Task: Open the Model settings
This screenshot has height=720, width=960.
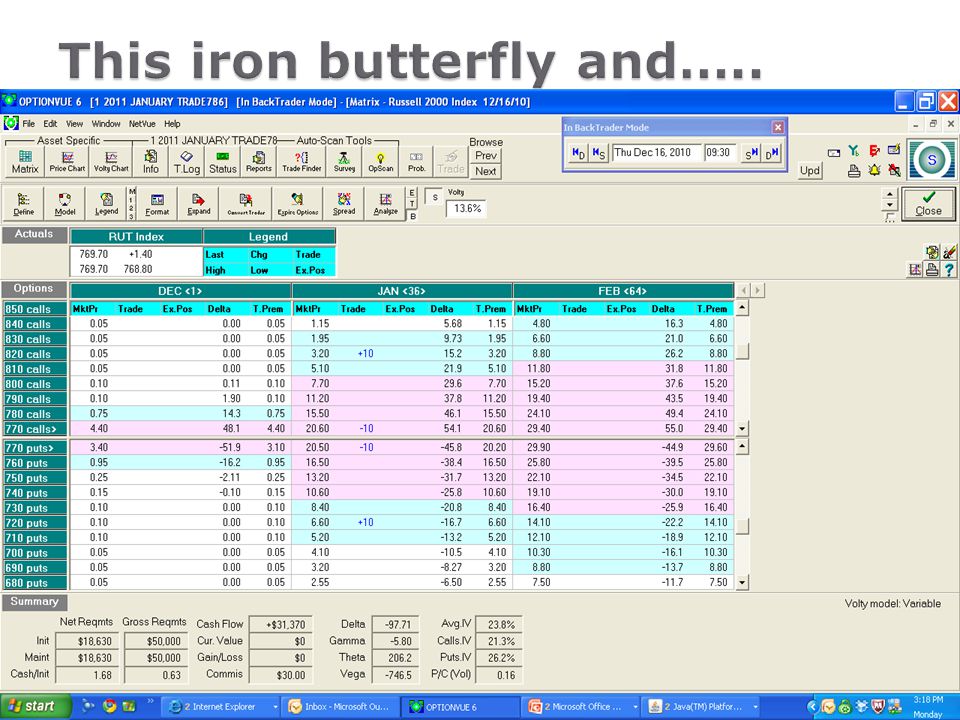Action: point(65,204)
